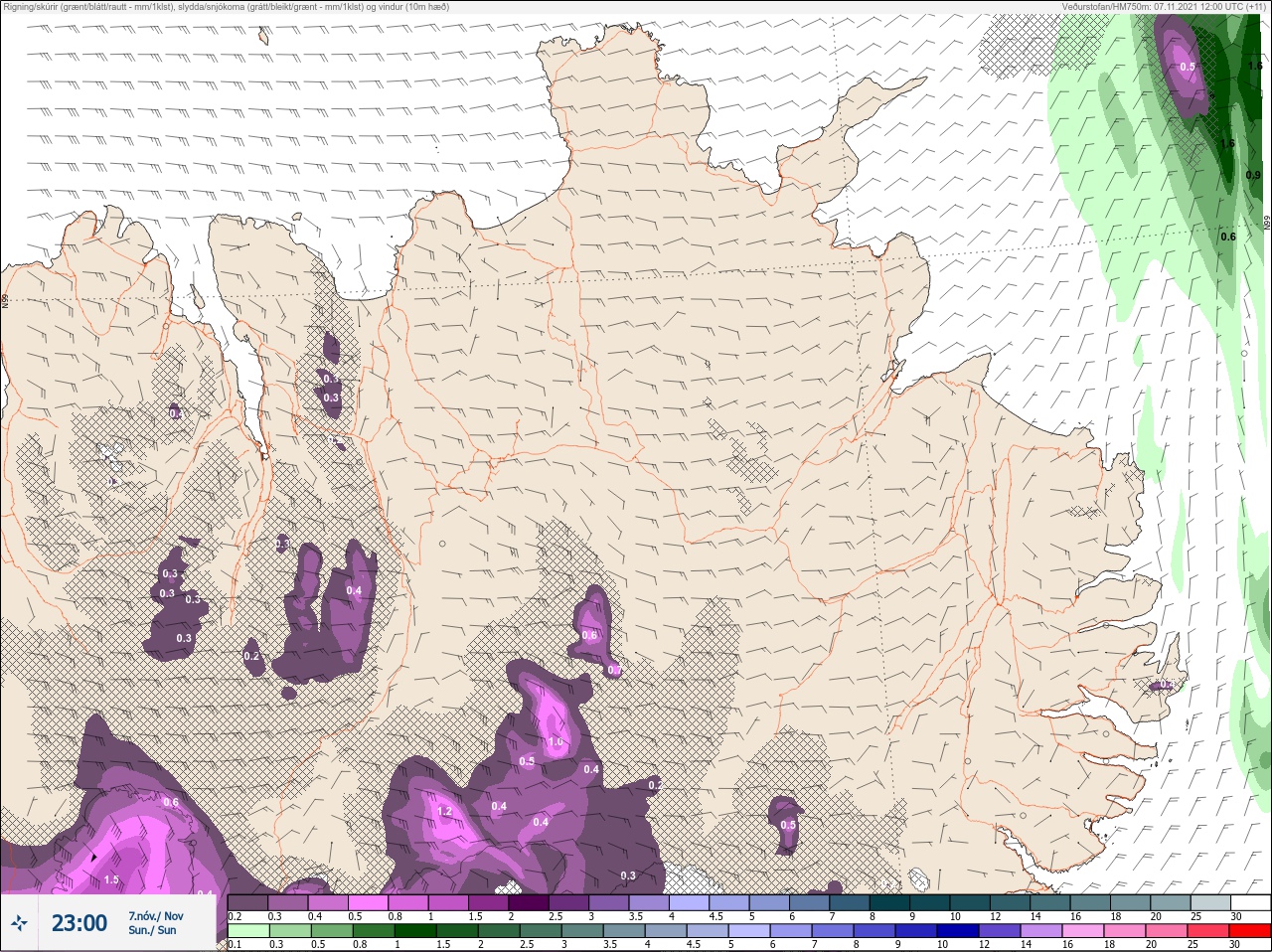This screenshot has height=952, width=1272.
Task: Click the 0.9 precipitation value in the green band
Action: 1253,175
